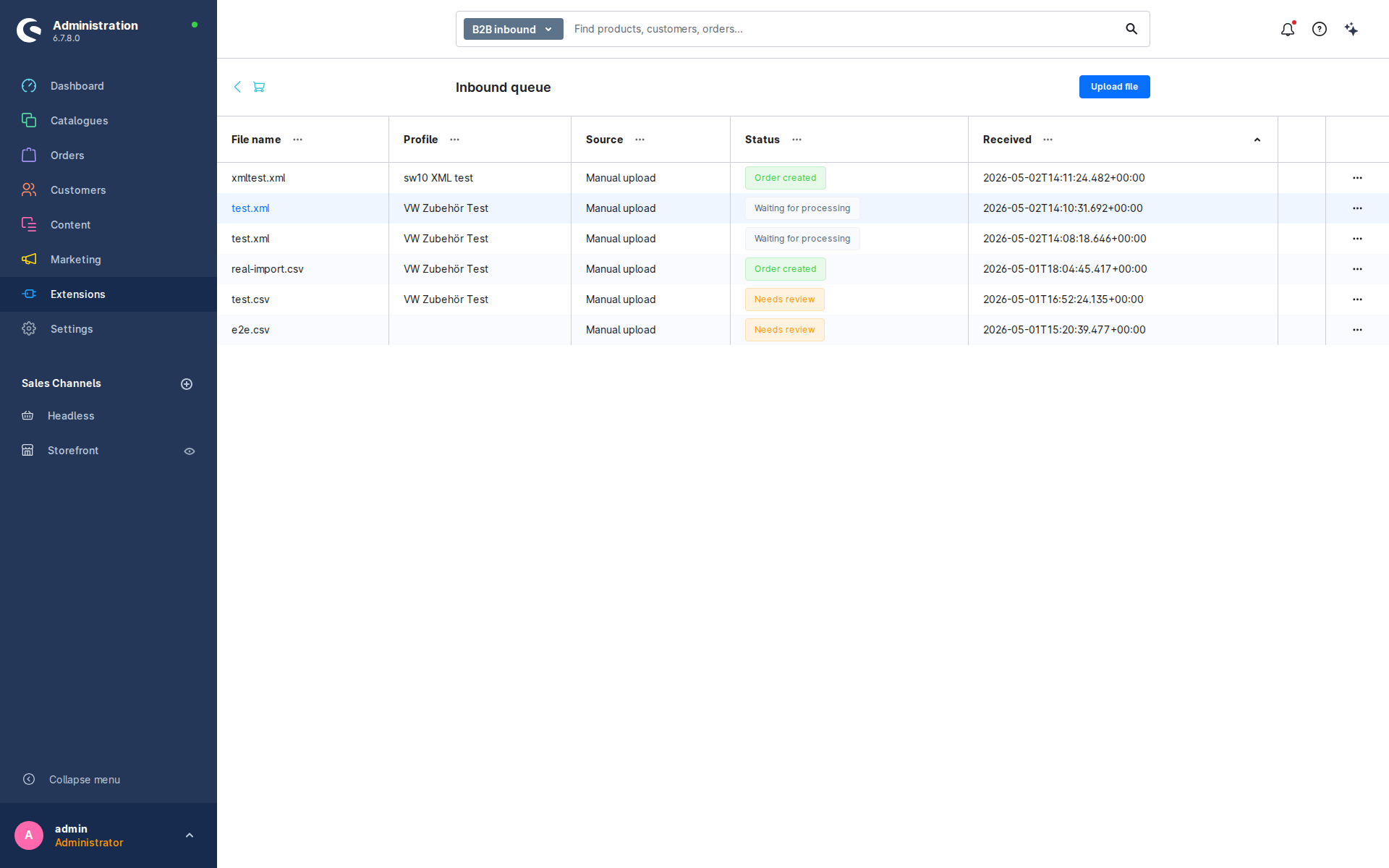Open Dashboard in the sidebar
The image size is (1389, 868).
coord(109,86)
